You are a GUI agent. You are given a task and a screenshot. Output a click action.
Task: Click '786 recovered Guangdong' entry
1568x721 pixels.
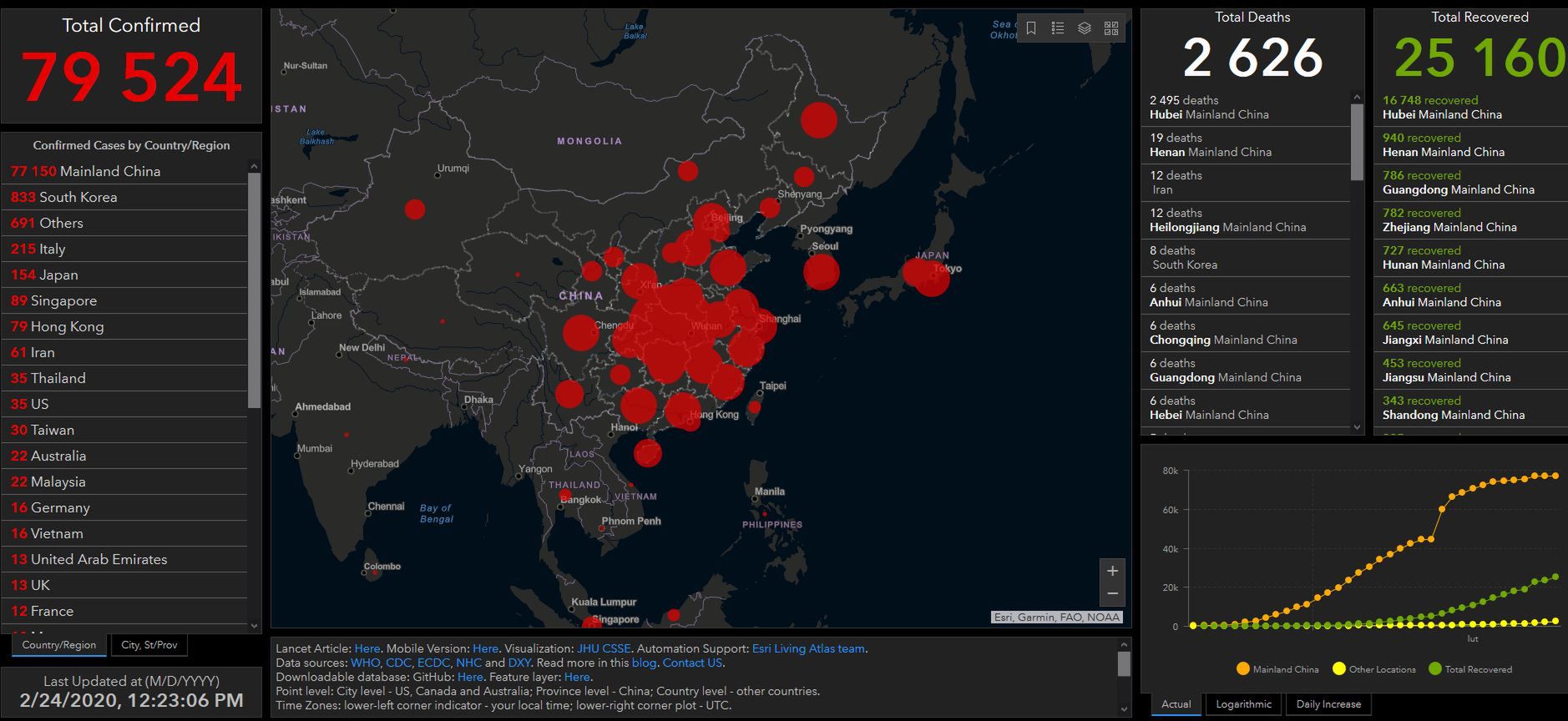pos(1471,183)
